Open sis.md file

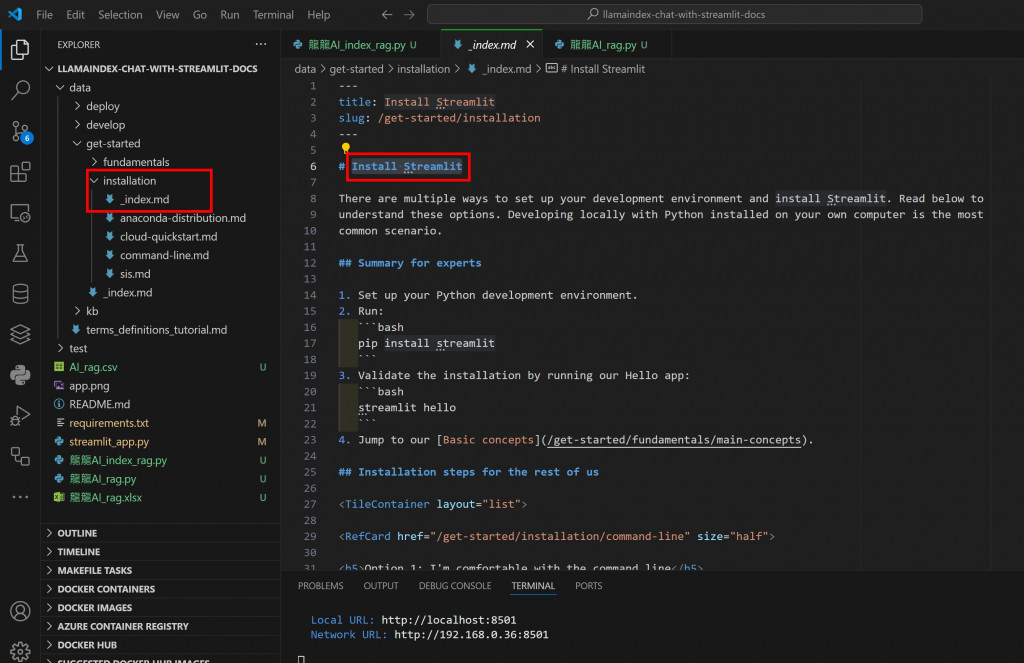(x=160, y=274)
